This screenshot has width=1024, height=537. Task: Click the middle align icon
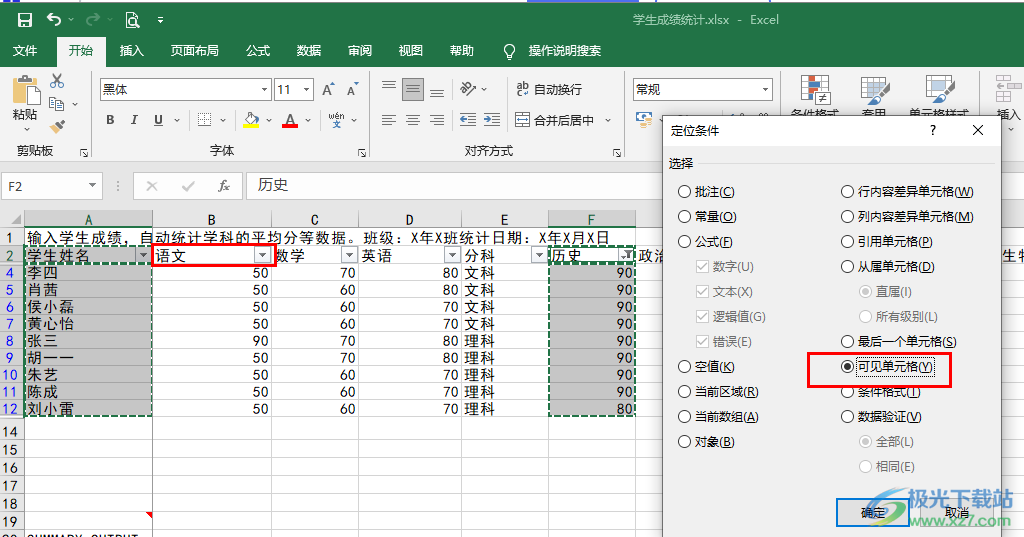point(413,90)
